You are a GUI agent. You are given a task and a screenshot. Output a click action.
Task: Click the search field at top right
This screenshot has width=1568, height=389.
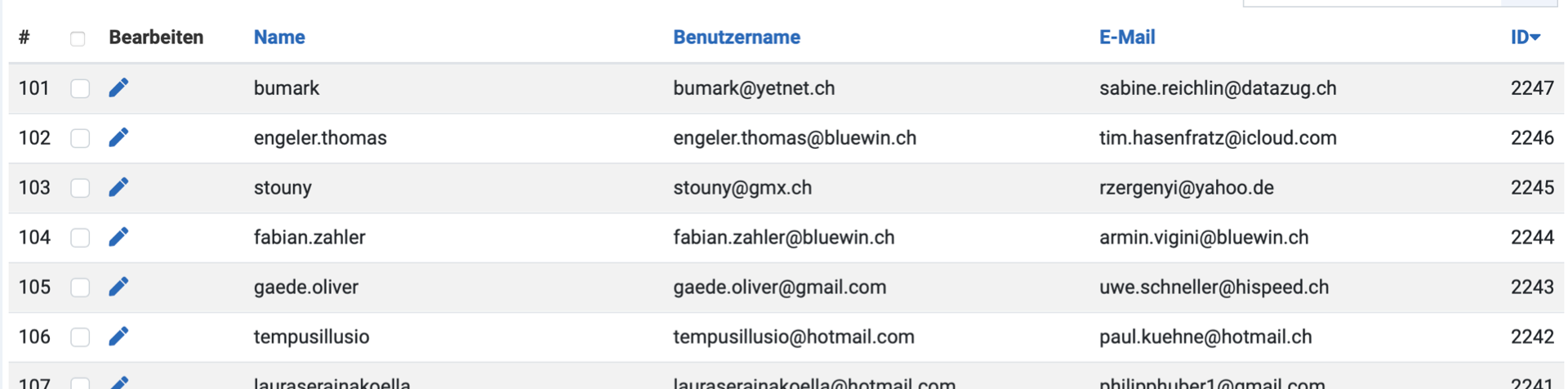click(x=1372, y=2)
